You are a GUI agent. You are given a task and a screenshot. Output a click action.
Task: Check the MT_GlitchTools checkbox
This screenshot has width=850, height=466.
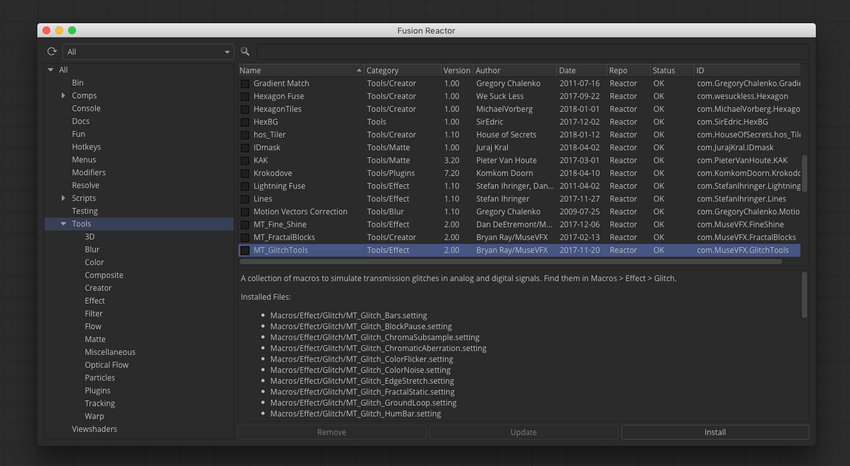click(245, 250)
